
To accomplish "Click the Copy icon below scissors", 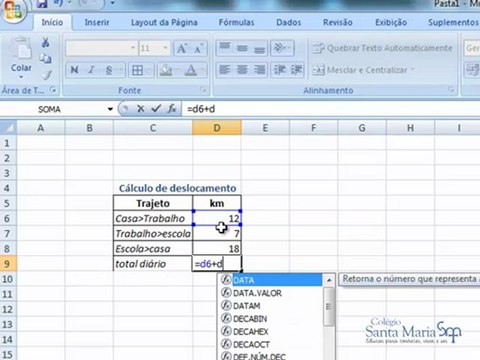I will pos(46,59).
